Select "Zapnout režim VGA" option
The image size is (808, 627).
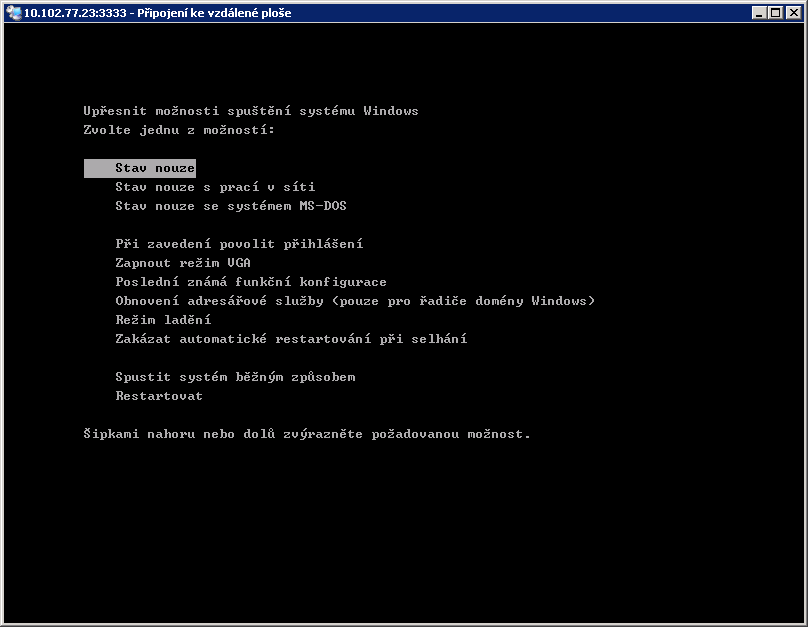pos(183,263)
